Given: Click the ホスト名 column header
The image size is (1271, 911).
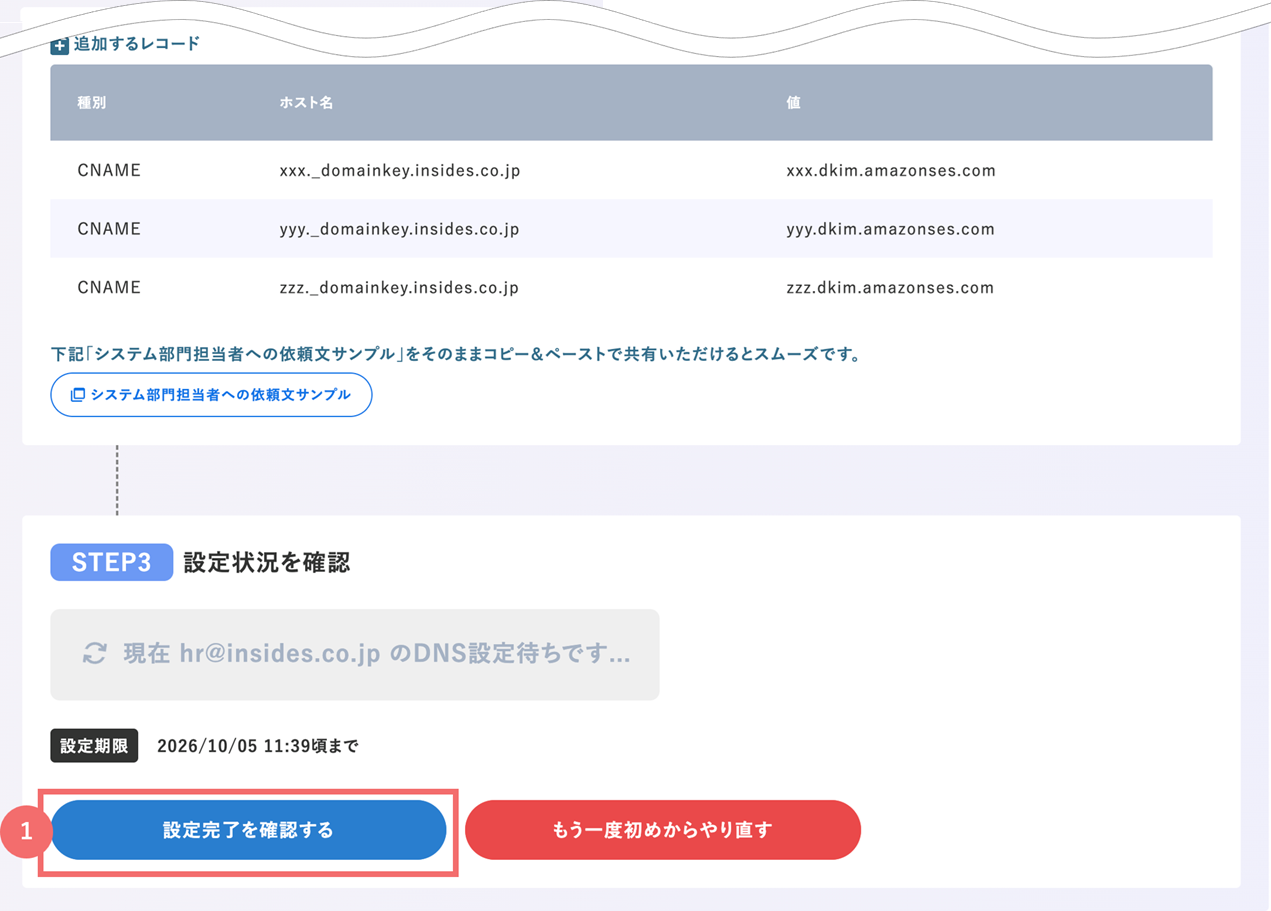Looking at the screenshot, I should coord(306,103).
